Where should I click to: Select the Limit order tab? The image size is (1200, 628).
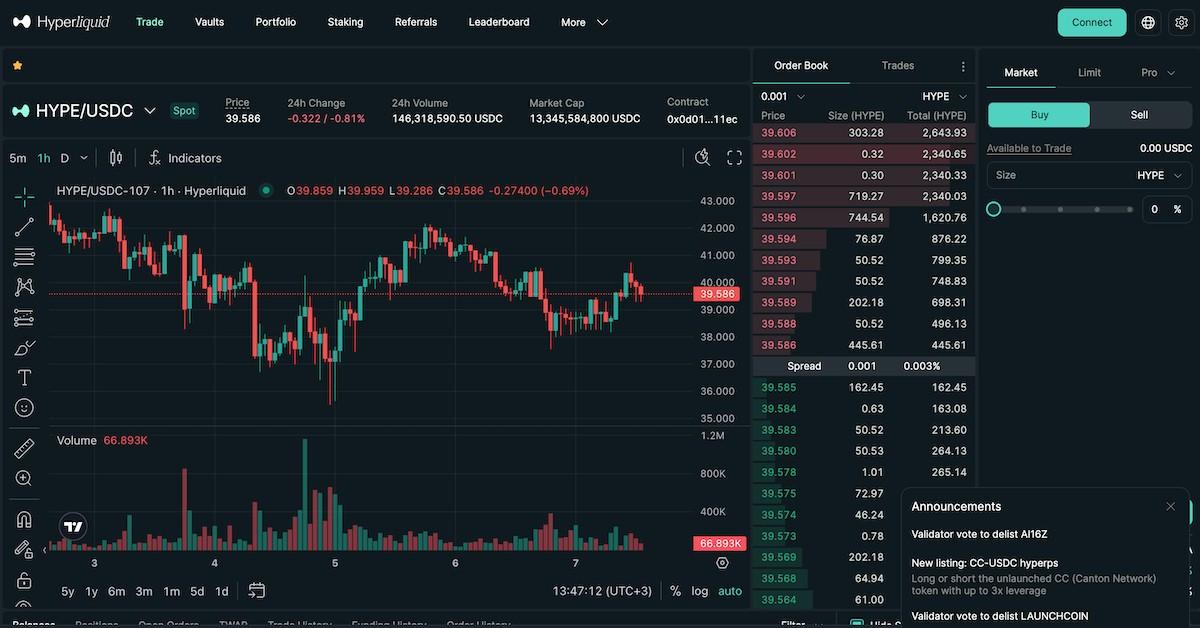1089,73
